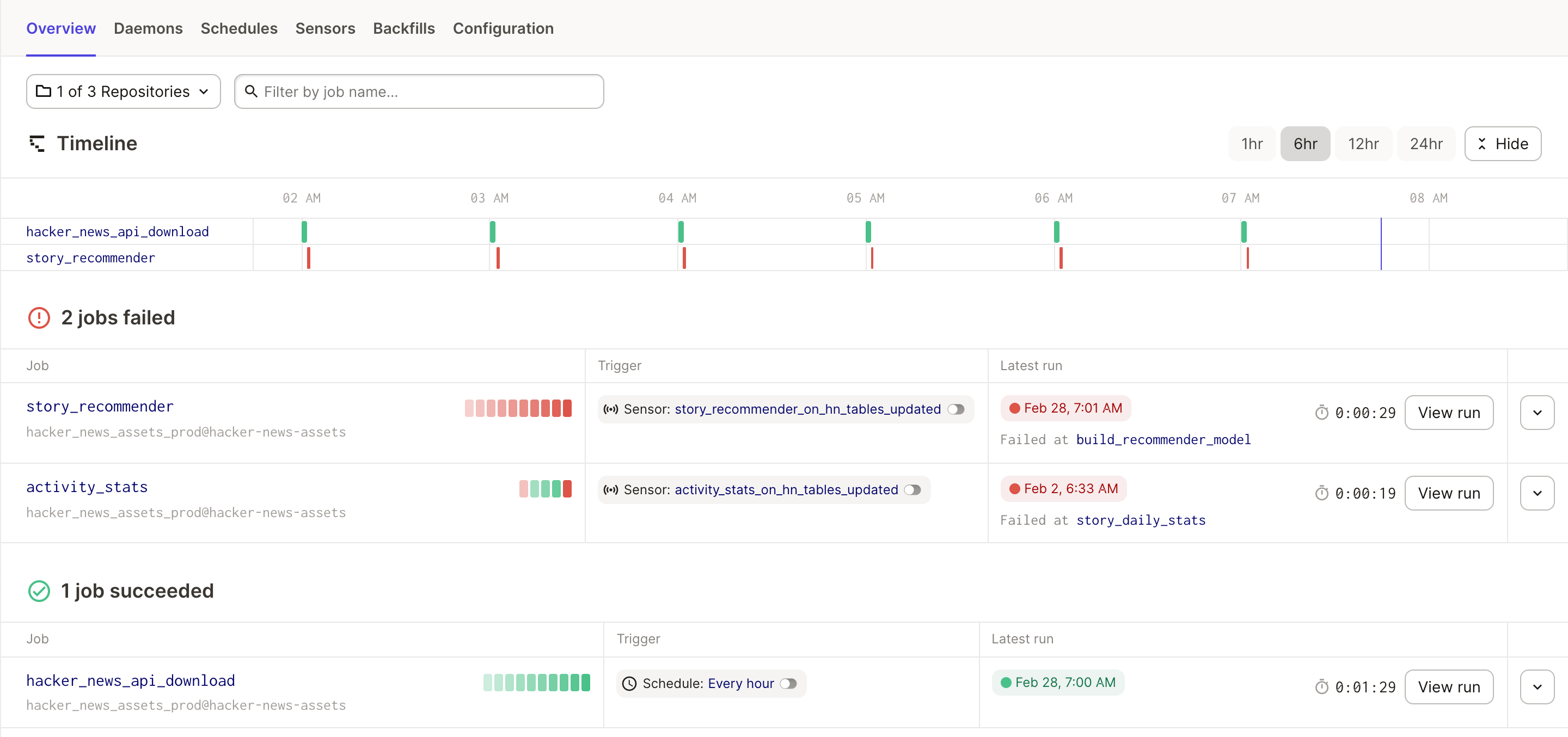This screenshot has width=1568, height=737.
Task: Select the 12hr timeline range
Action: 1363,144
